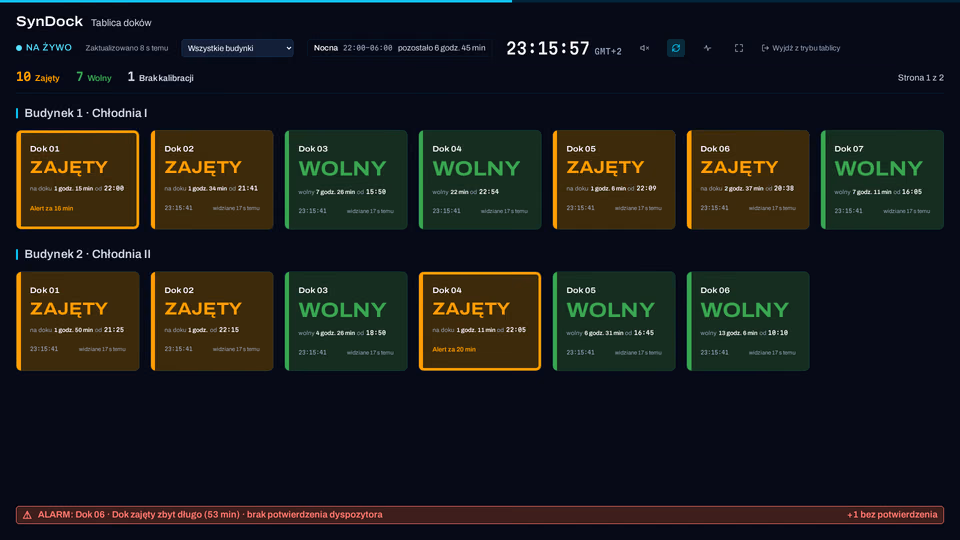Click Wyjdź z trybu tablicy
The height and width of the screenshot is (540, 960).
801,48
